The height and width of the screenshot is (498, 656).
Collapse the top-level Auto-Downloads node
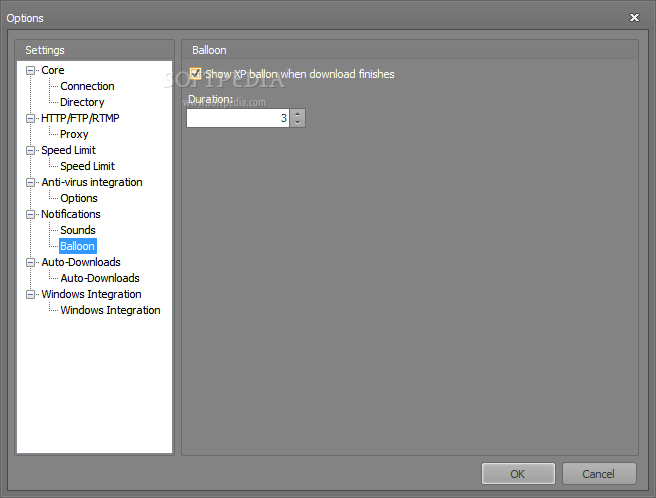click(30, 262)
